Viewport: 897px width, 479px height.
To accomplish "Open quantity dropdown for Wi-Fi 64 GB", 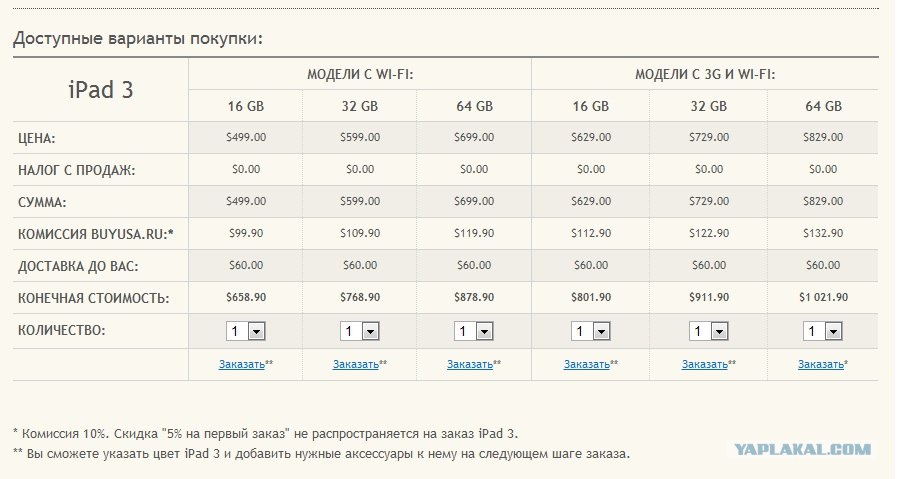I will coord(474,331).
